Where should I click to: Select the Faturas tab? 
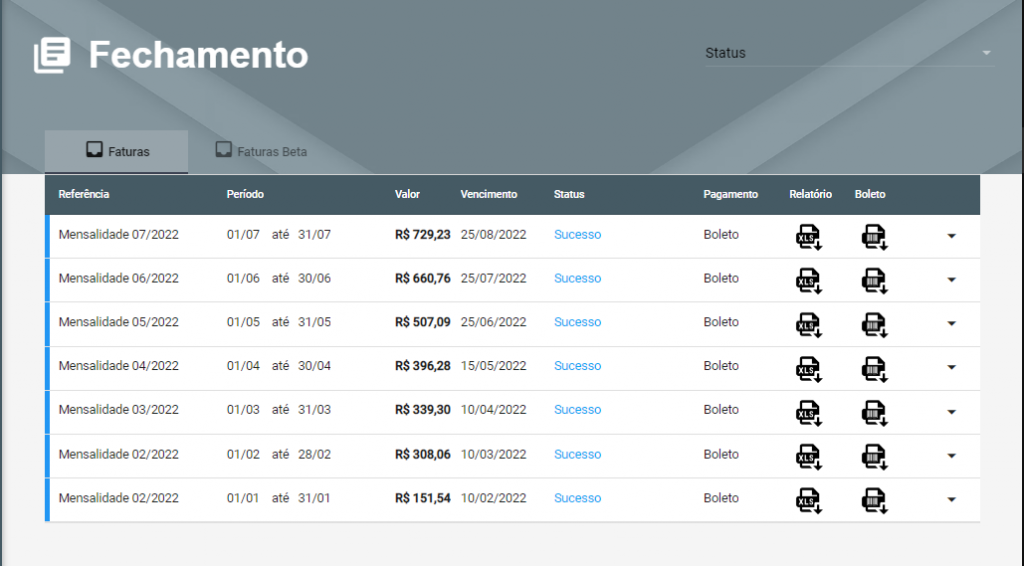click(117, 152)
